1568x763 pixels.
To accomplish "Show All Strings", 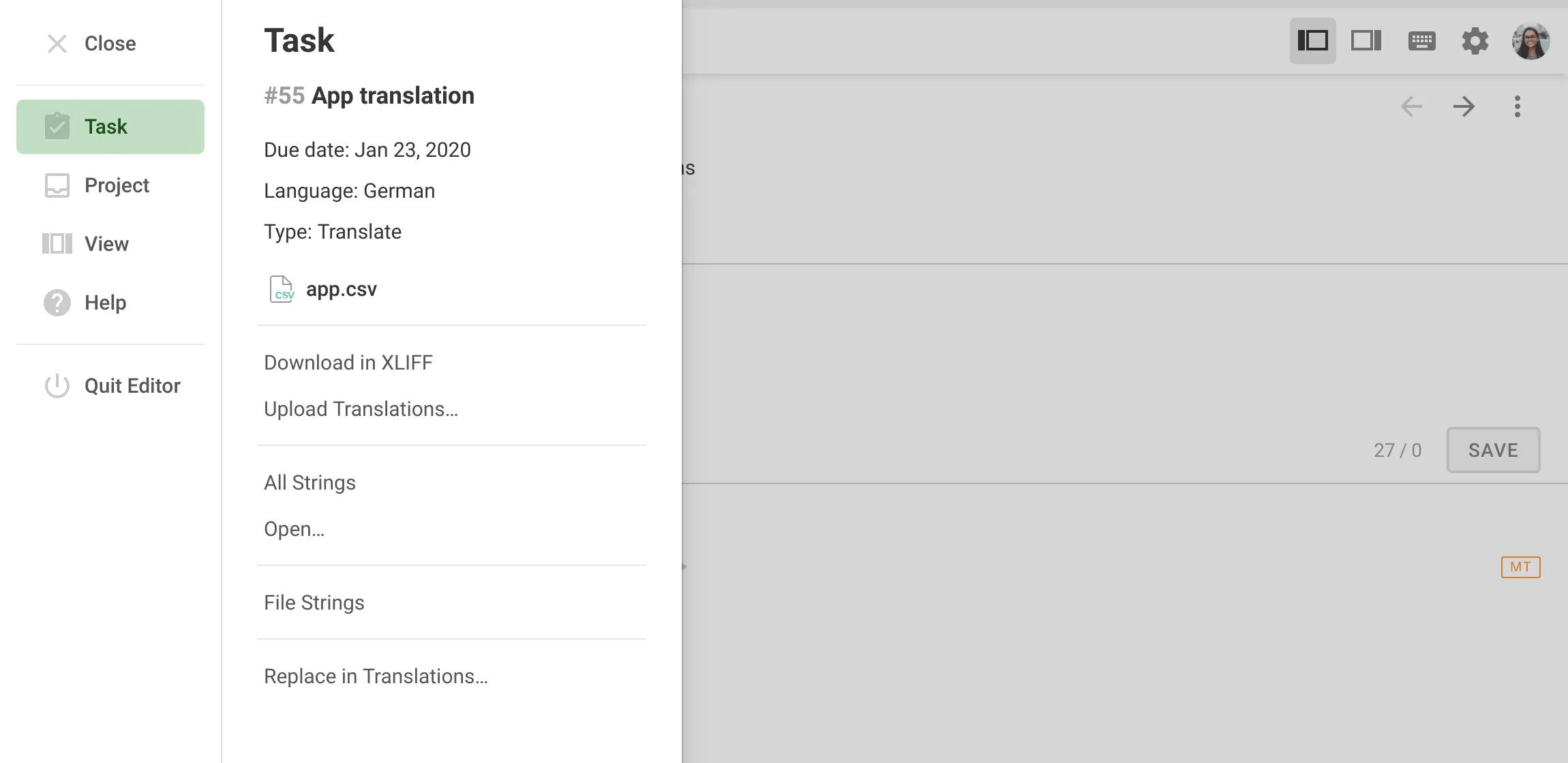I will [x=310, y=483].
